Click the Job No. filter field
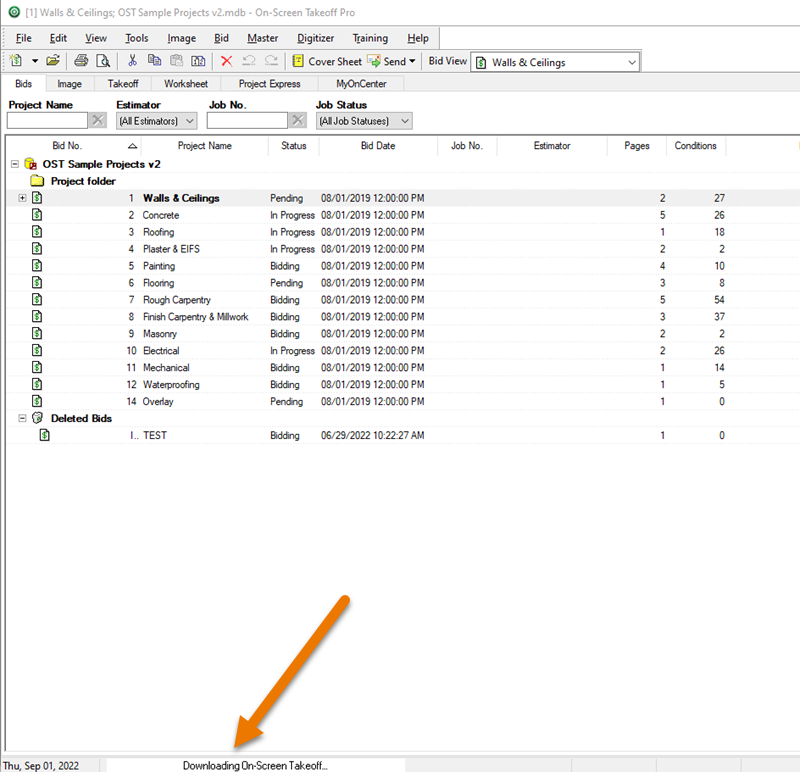This screenshot has height=772, width=800. (247, 121)
